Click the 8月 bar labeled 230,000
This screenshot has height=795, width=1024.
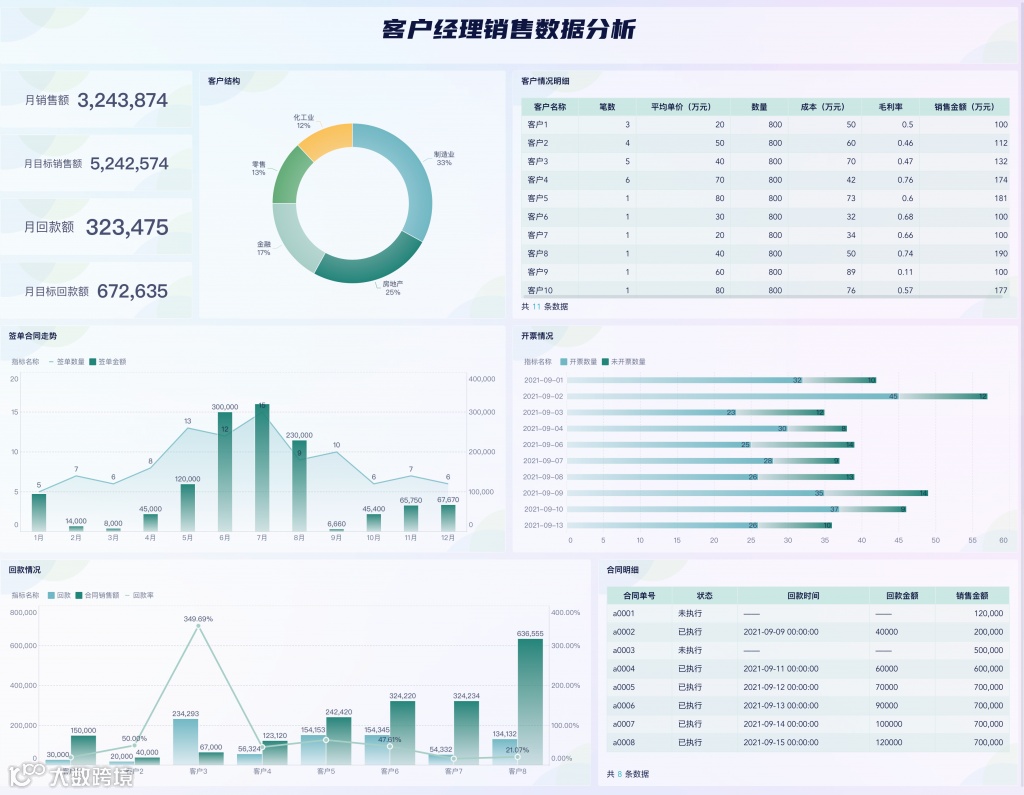[299, 485]
